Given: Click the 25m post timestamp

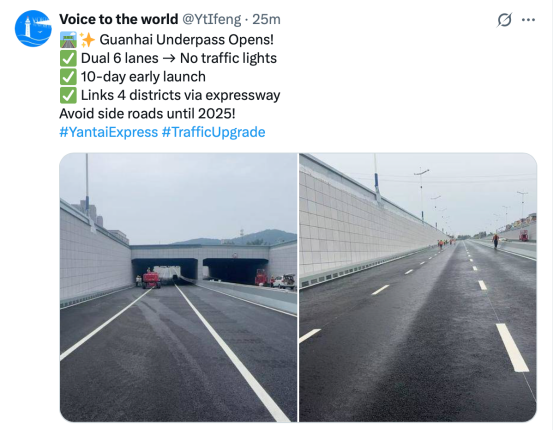Looking at the screenshot, I should 266,19.
